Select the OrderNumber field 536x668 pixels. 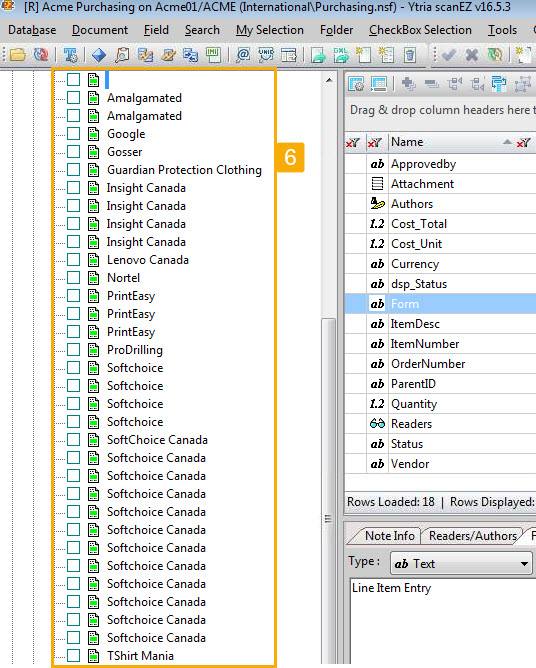pyautogui.click(x=440, y=364)
